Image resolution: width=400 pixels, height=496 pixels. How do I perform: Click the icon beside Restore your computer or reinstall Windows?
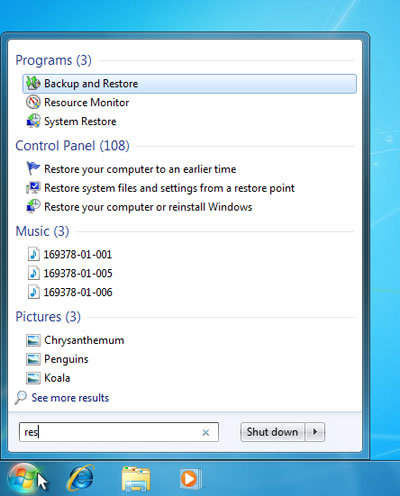[33, 206]
